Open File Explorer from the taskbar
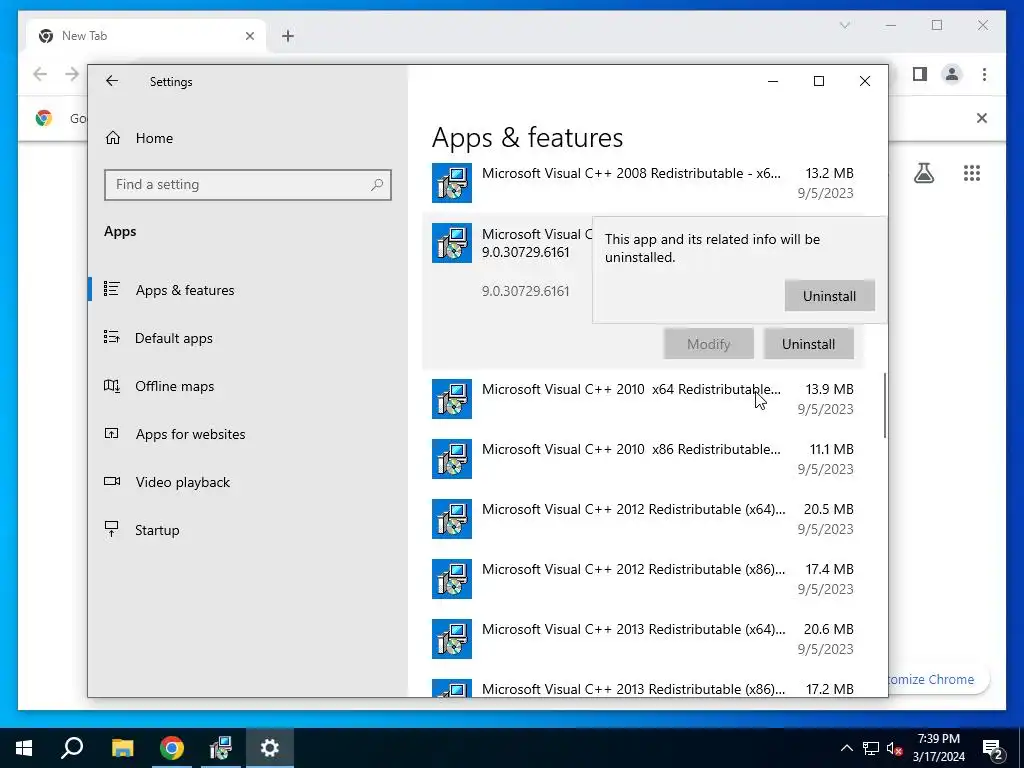The height and width of the screenshot is (768, 1024). (x=122, y=748)
